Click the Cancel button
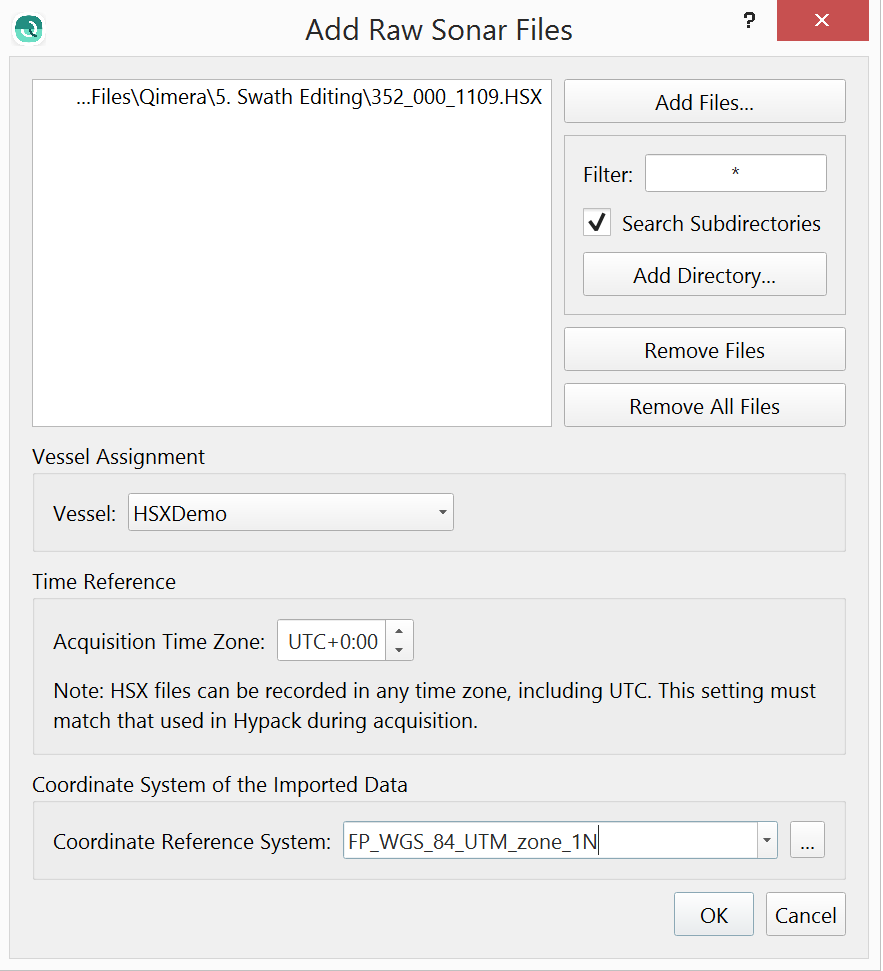The width and height of the screenshot is (883, 971). click(805, 915)
